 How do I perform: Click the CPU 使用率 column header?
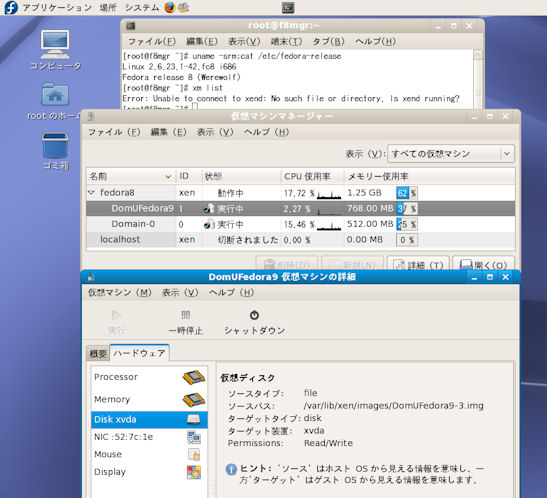click(312, 176)
